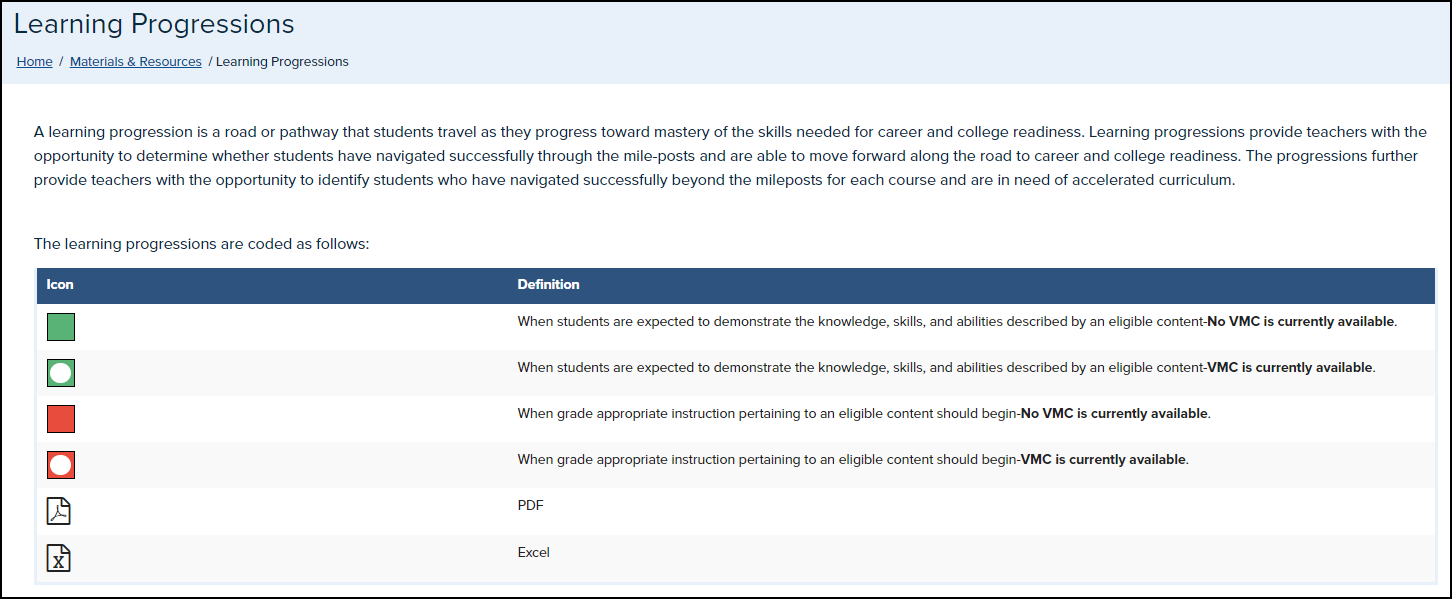The image size is (1452, 599).
Task: Go to the Home breadcrumb link
Action: coord(34,62)
